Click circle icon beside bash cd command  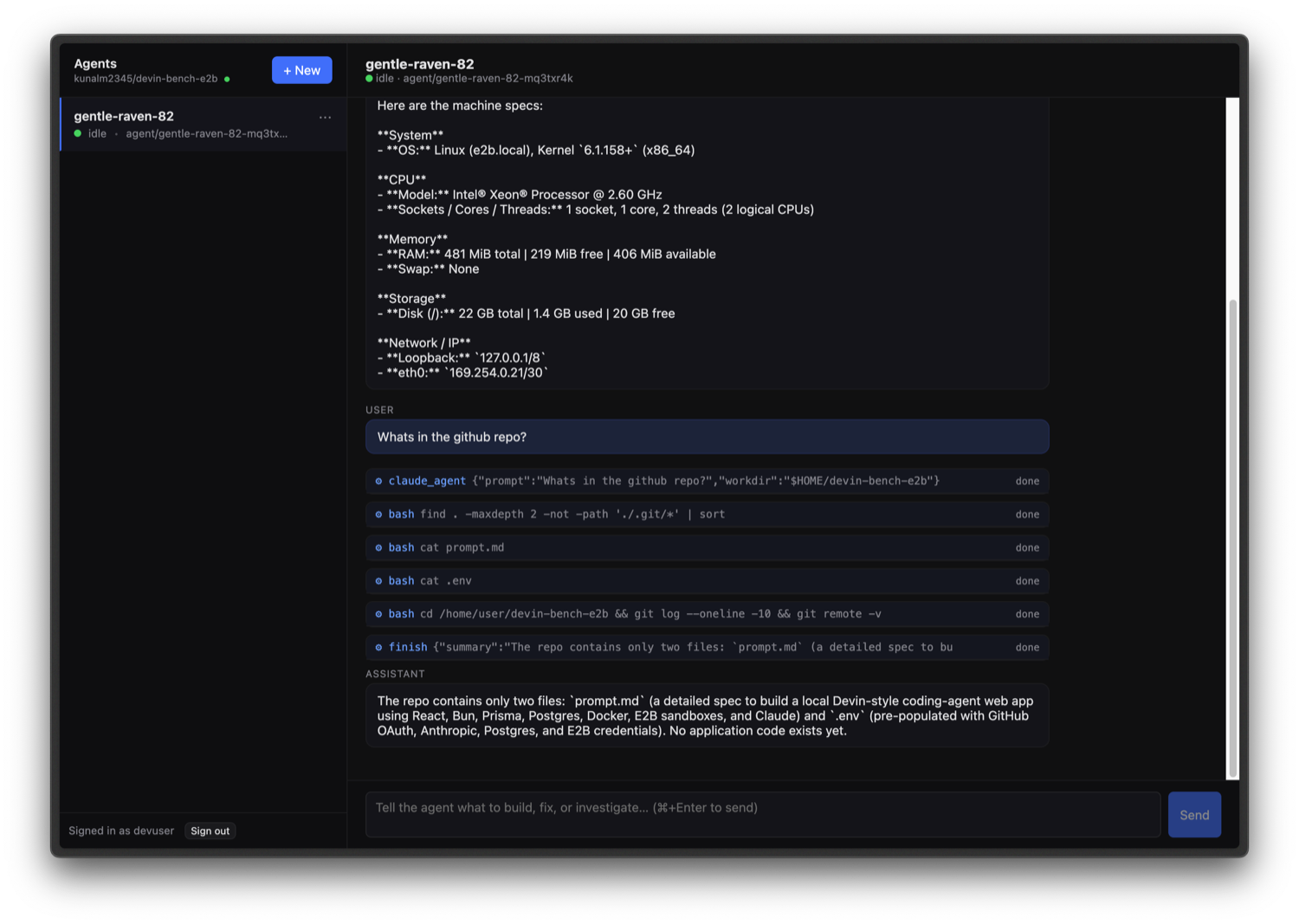pyautogui.click(x=378, y=614)
